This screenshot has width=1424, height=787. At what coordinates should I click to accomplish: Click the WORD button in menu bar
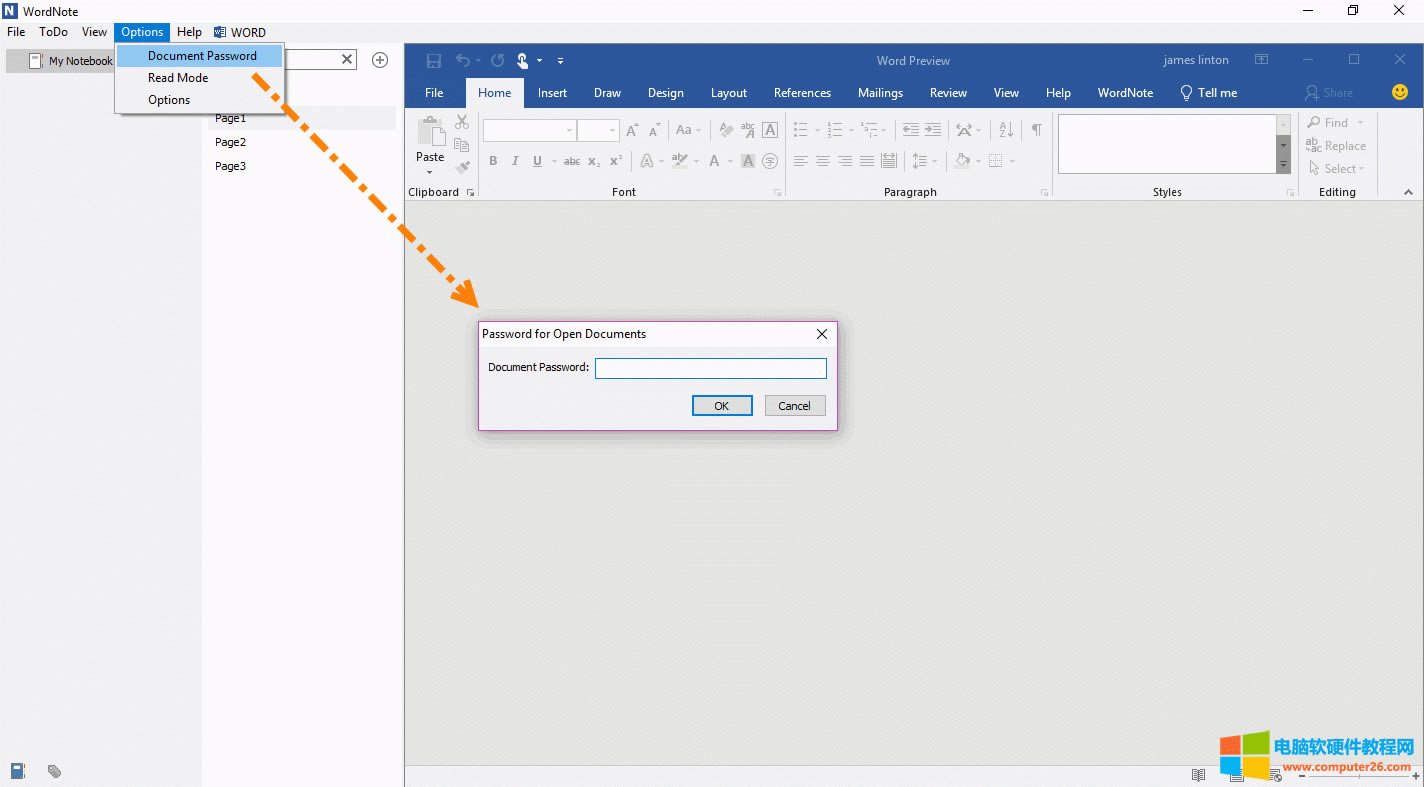point(240,32)
